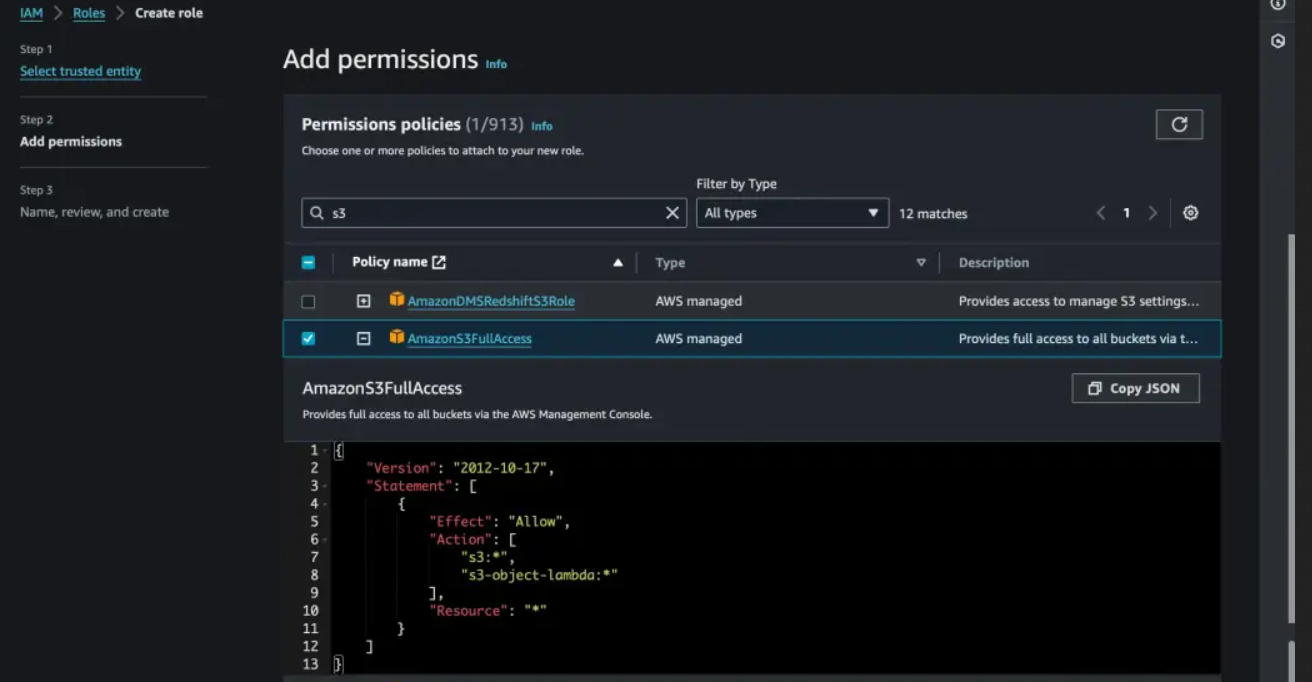Click the Policy name column header
This screenshot has width=1312, height=682.
click(x=390, y=262)
